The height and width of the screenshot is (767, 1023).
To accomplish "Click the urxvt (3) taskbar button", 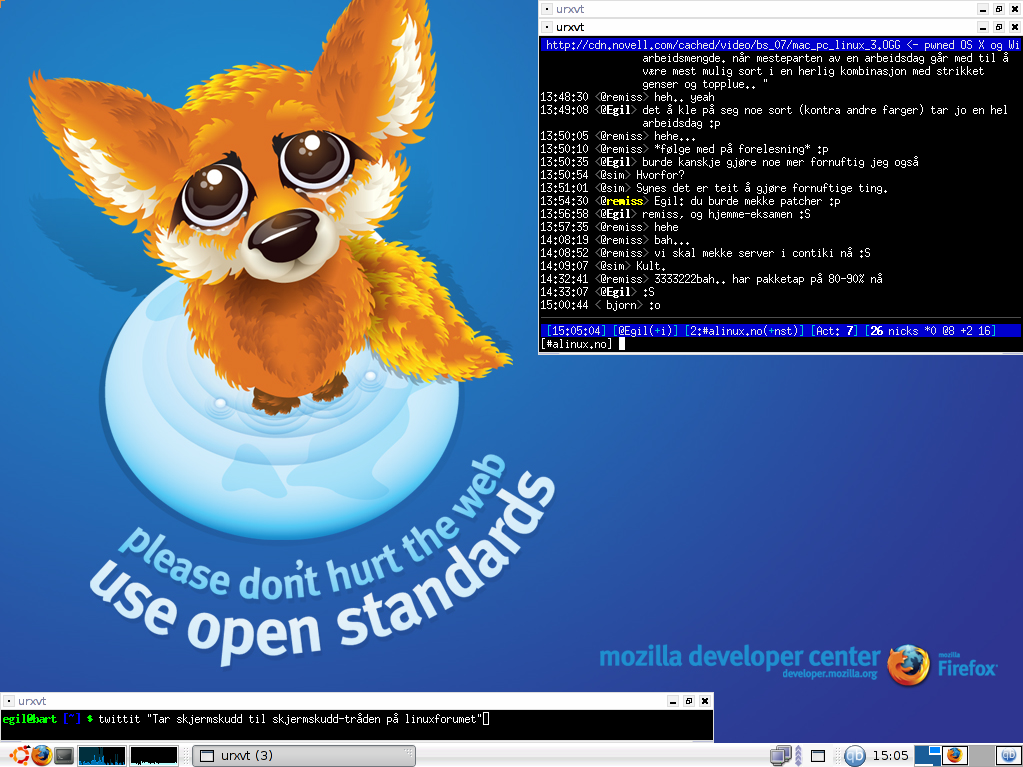I will point(304,756).
